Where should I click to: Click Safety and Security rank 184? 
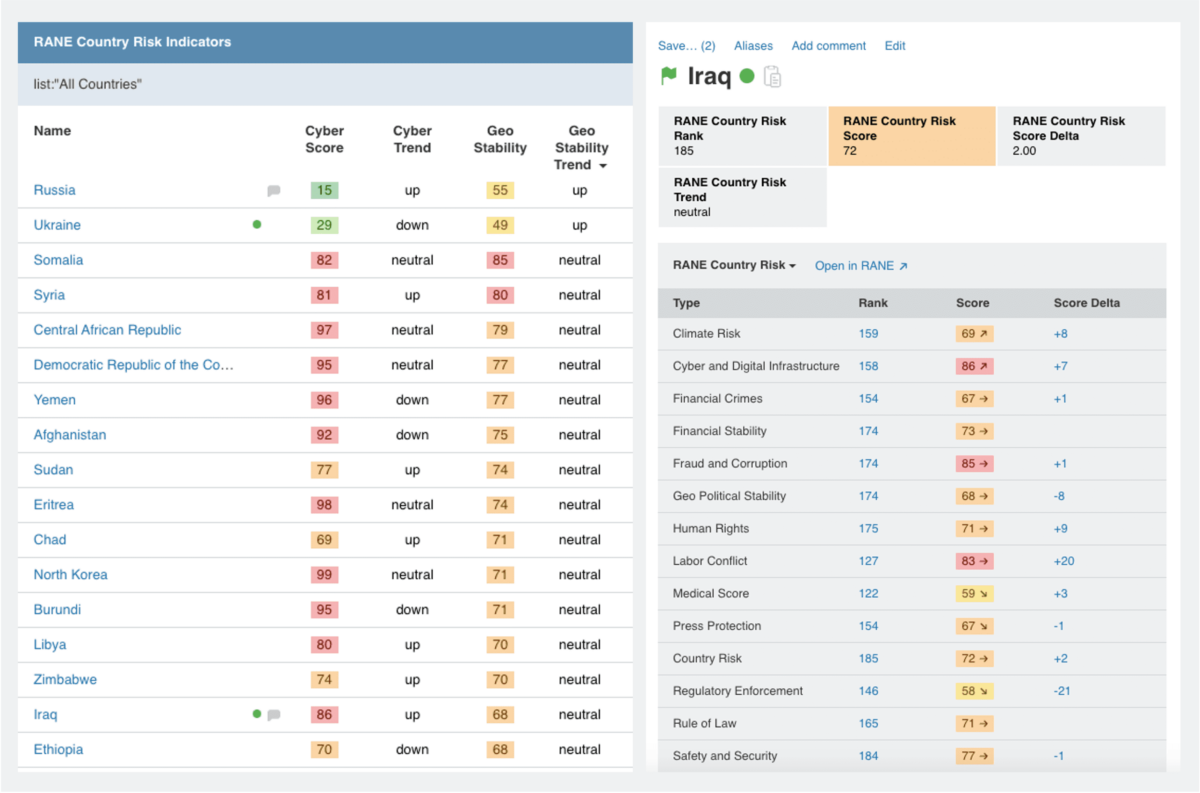click(868, 756)
